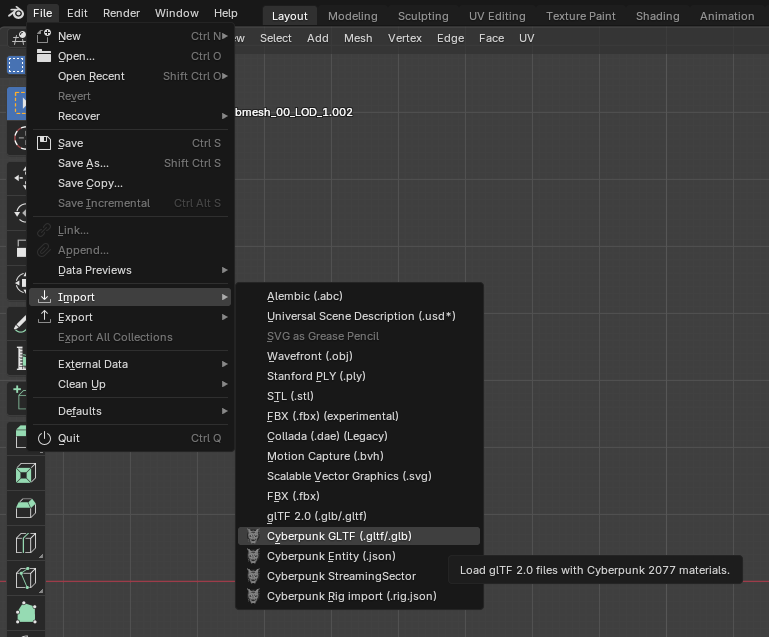Screen dimensions: 769x637
Task: Click the Blender logo icon
Action: pyautogui.click(x=14, y=13)
